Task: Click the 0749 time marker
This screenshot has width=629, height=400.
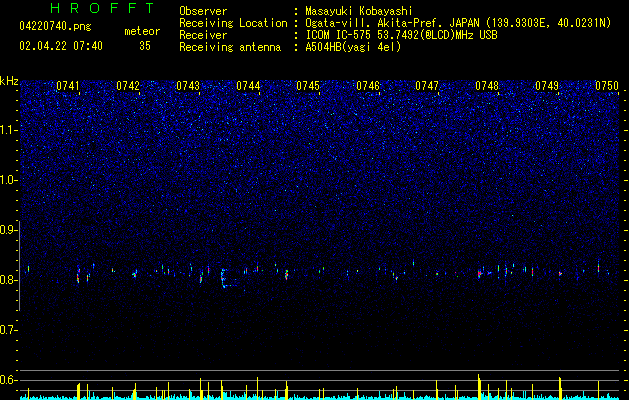Action: (547, 86)
